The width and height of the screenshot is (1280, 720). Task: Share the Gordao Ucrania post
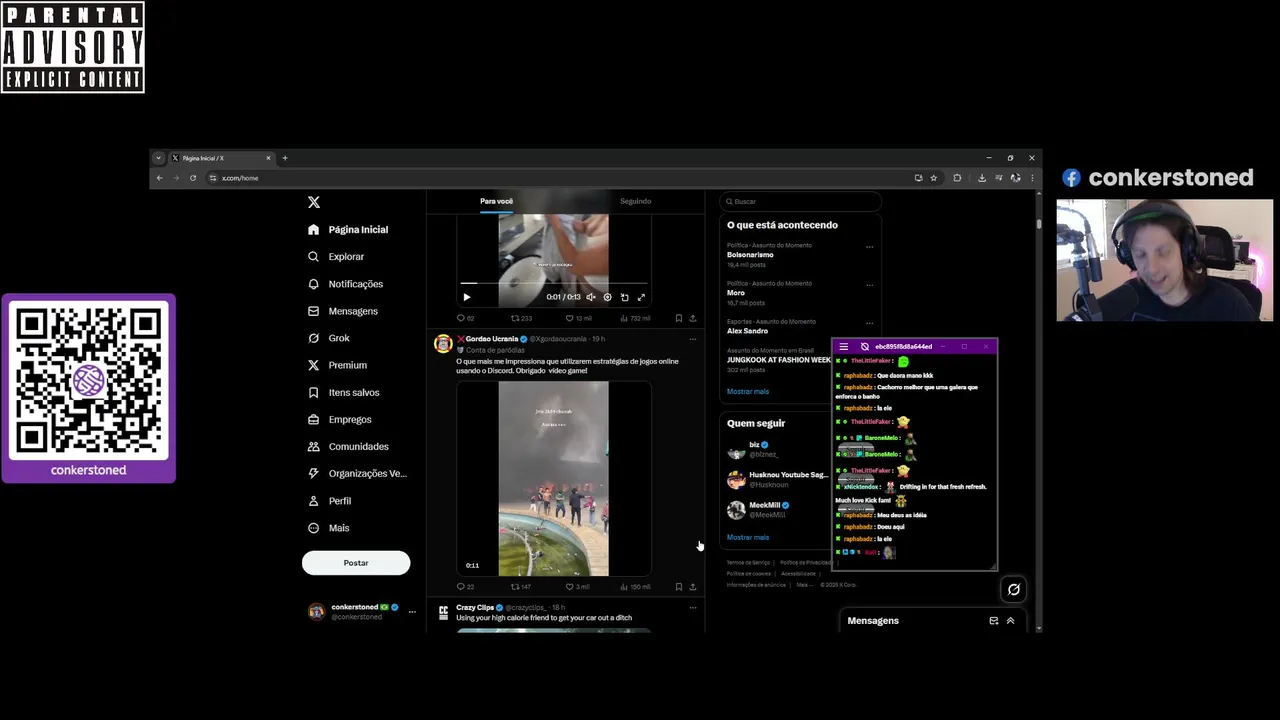pyautogui.click(x=692, y=587)
